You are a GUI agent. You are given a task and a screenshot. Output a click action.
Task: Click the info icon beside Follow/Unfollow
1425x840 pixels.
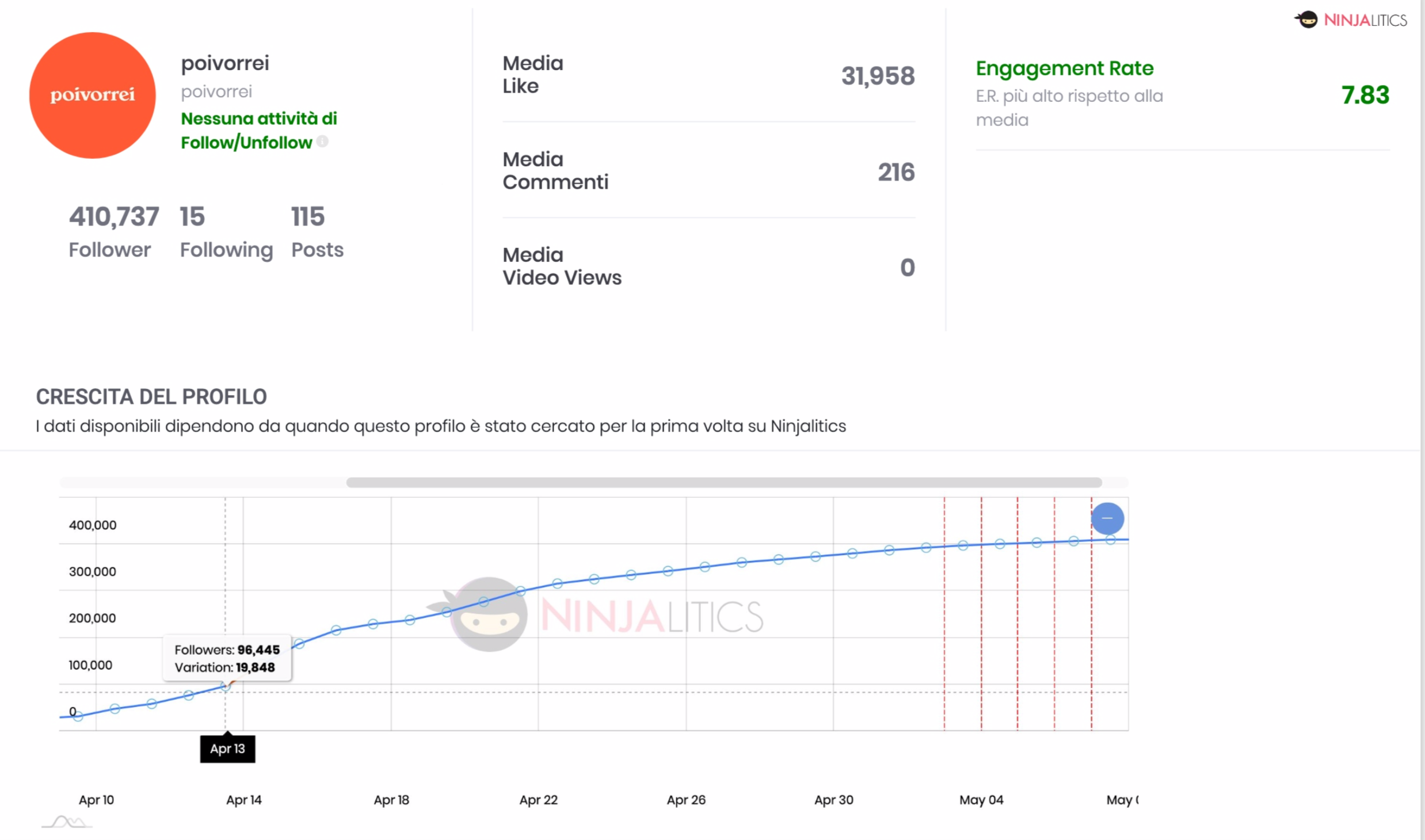tap(322, 142)
